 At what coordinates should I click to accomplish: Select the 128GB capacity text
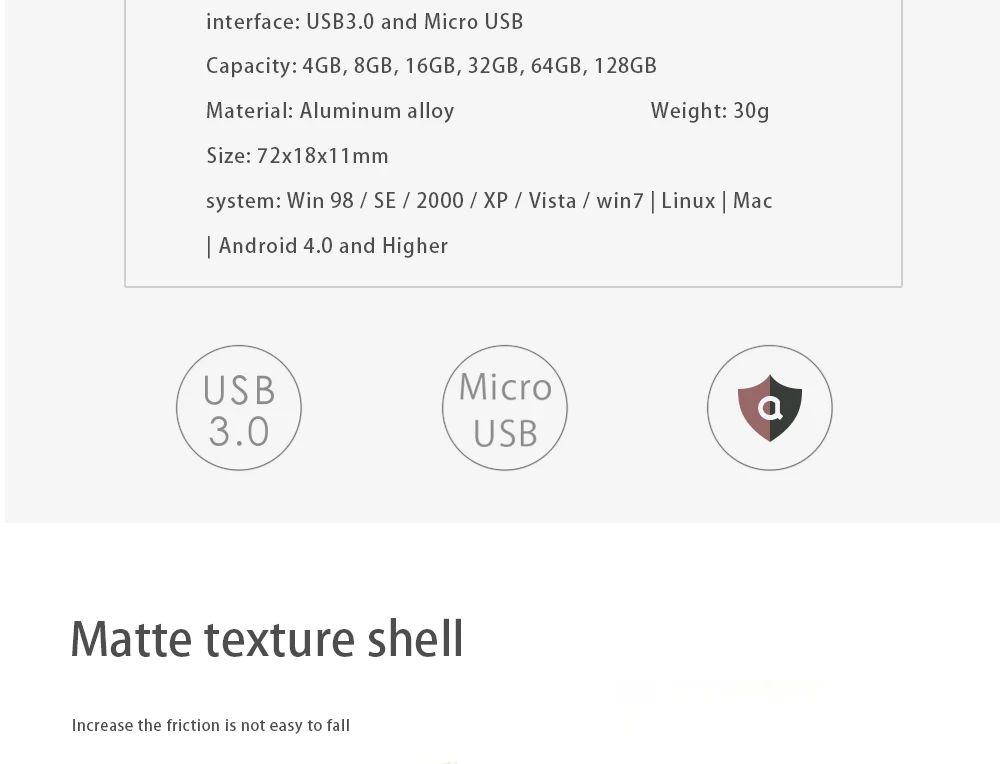625,67
